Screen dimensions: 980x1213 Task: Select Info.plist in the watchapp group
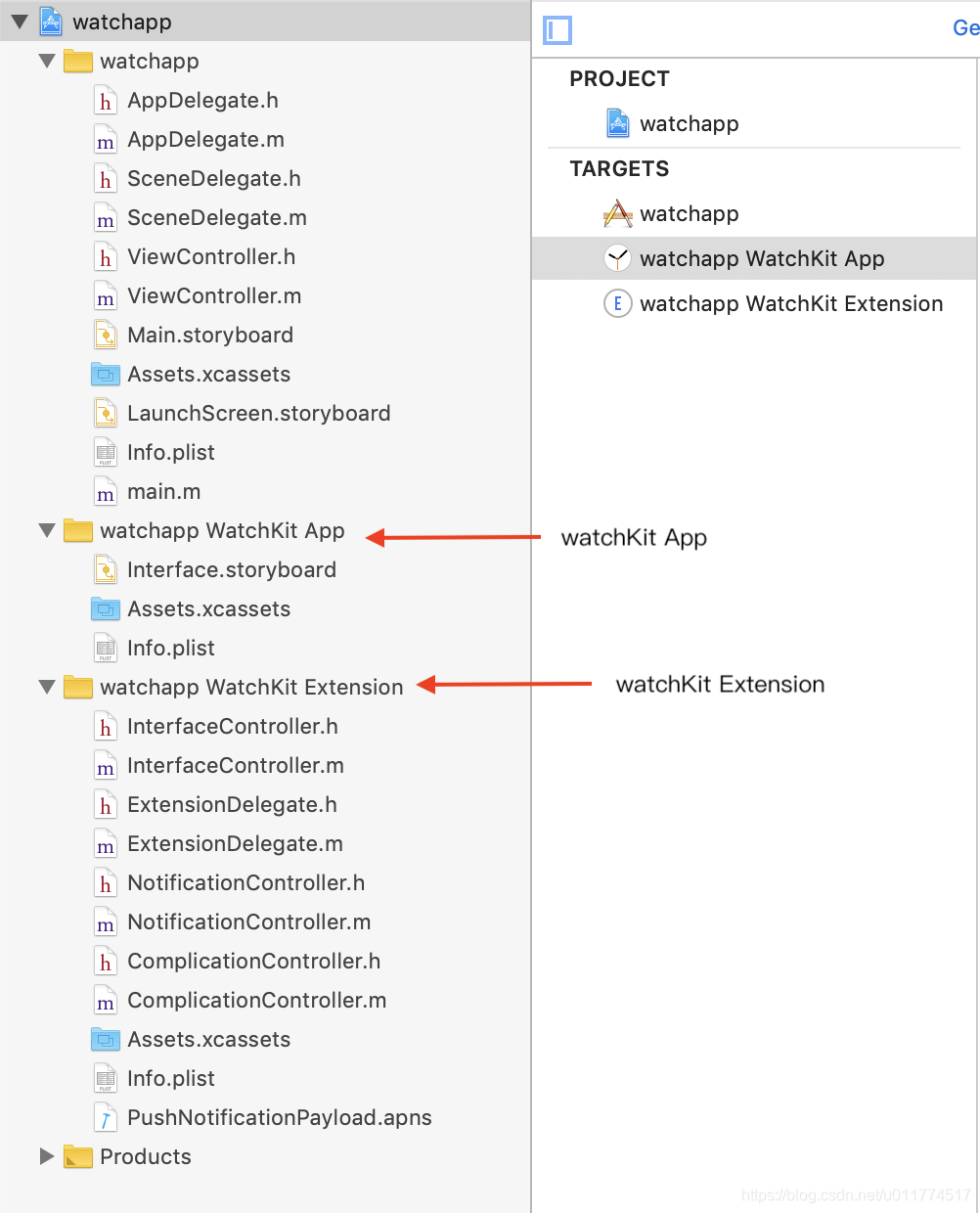[171, 452]
